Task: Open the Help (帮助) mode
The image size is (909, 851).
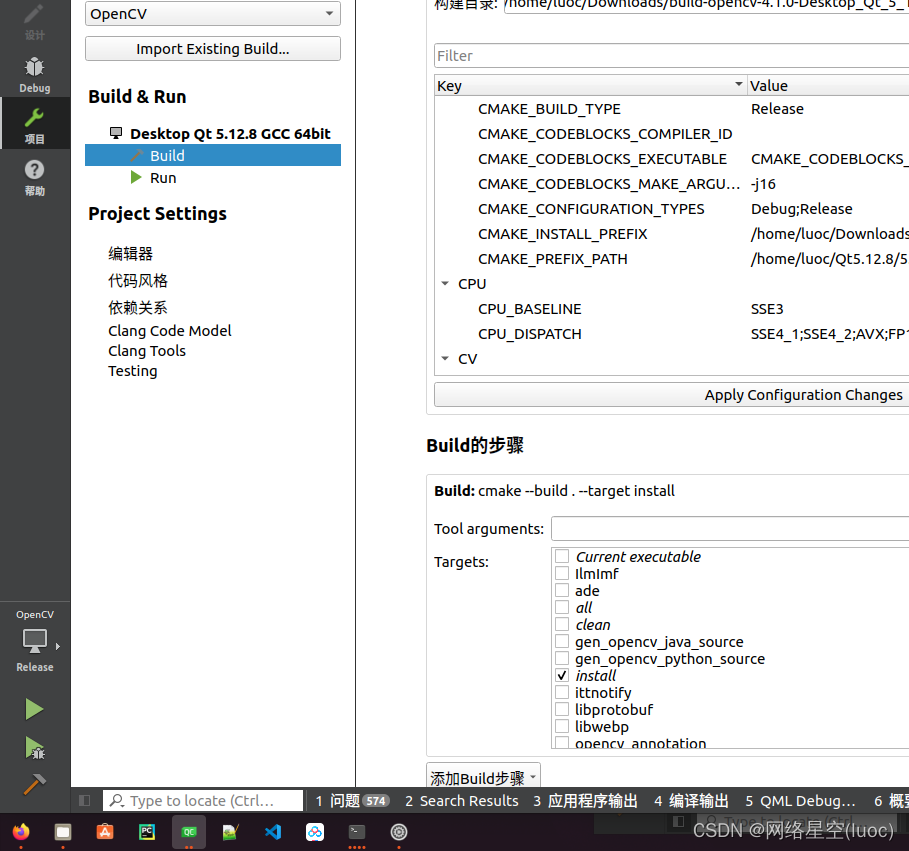Action: click(x=35, y=177)
